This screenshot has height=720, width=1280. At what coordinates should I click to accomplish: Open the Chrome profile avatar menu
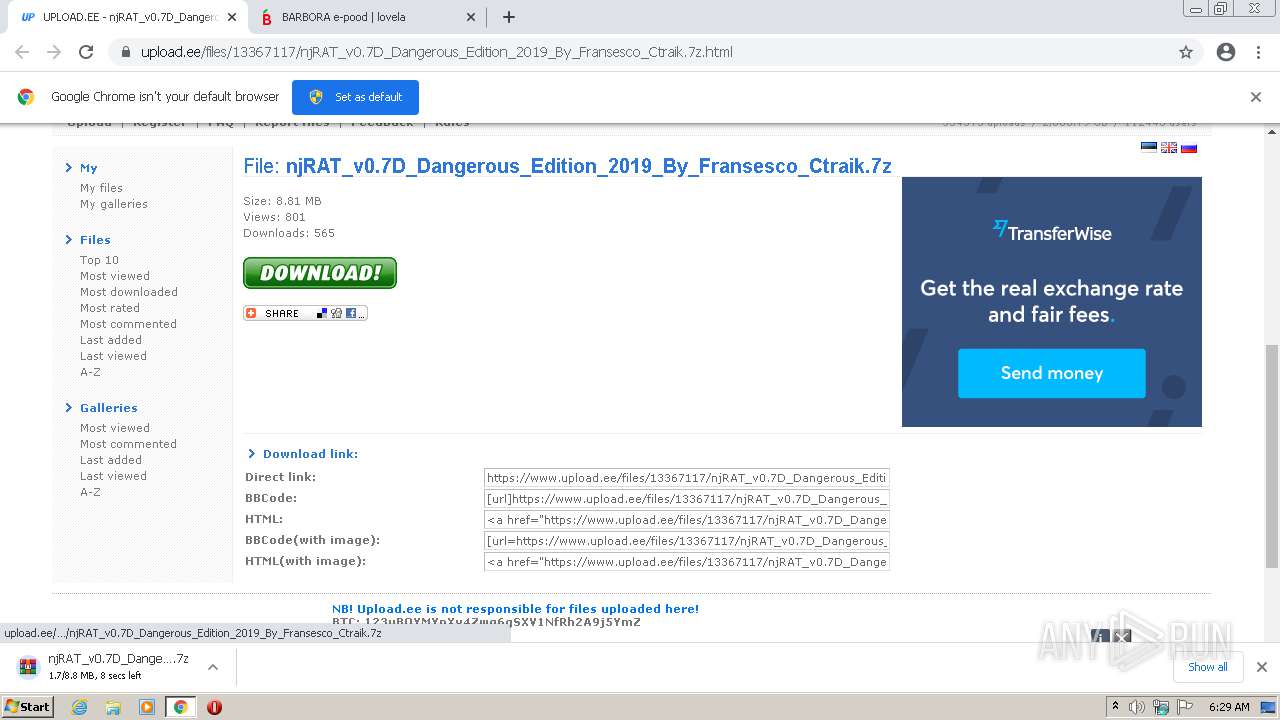coord(1226,52)
